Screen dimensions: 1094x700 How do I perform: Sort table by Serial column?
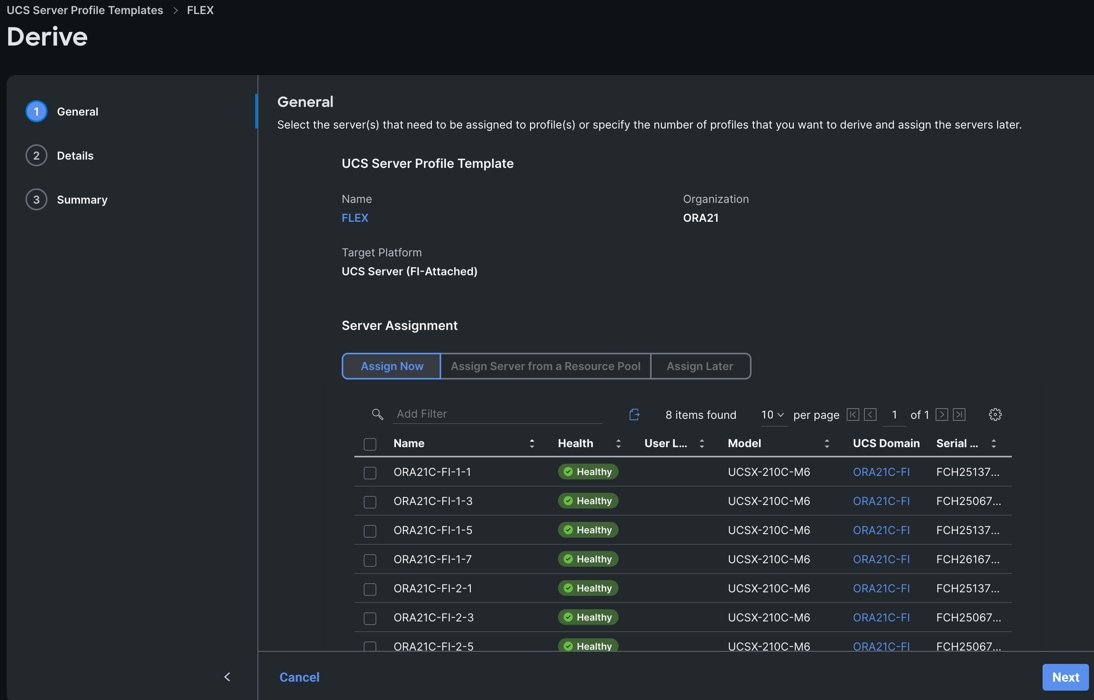[994, 444]
